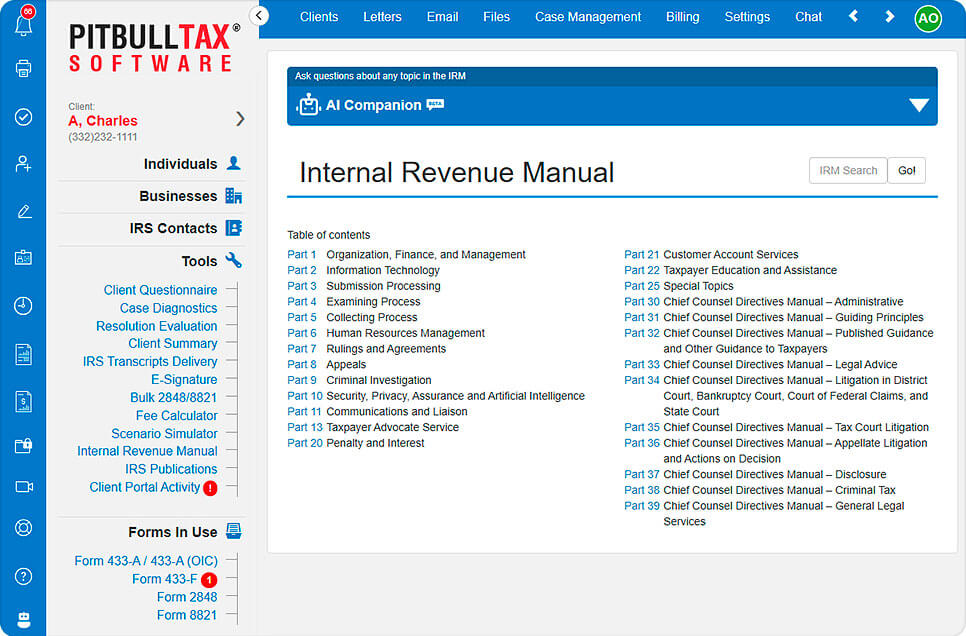Click the Go! search button

click(x=906, y=171)
